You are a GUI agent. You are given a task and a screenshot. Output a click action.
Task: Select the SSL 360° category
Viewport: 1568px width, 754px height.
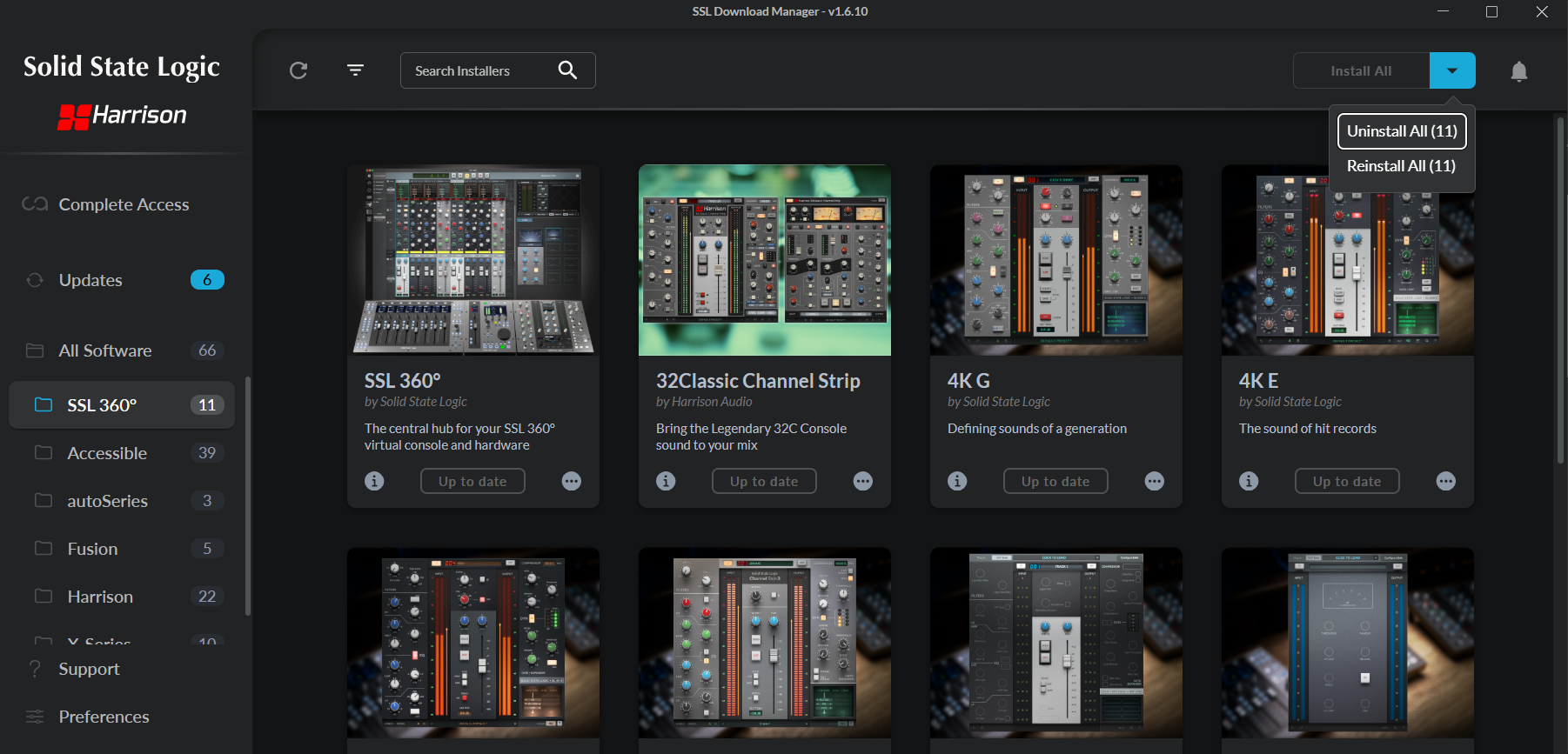click(122, 405)
